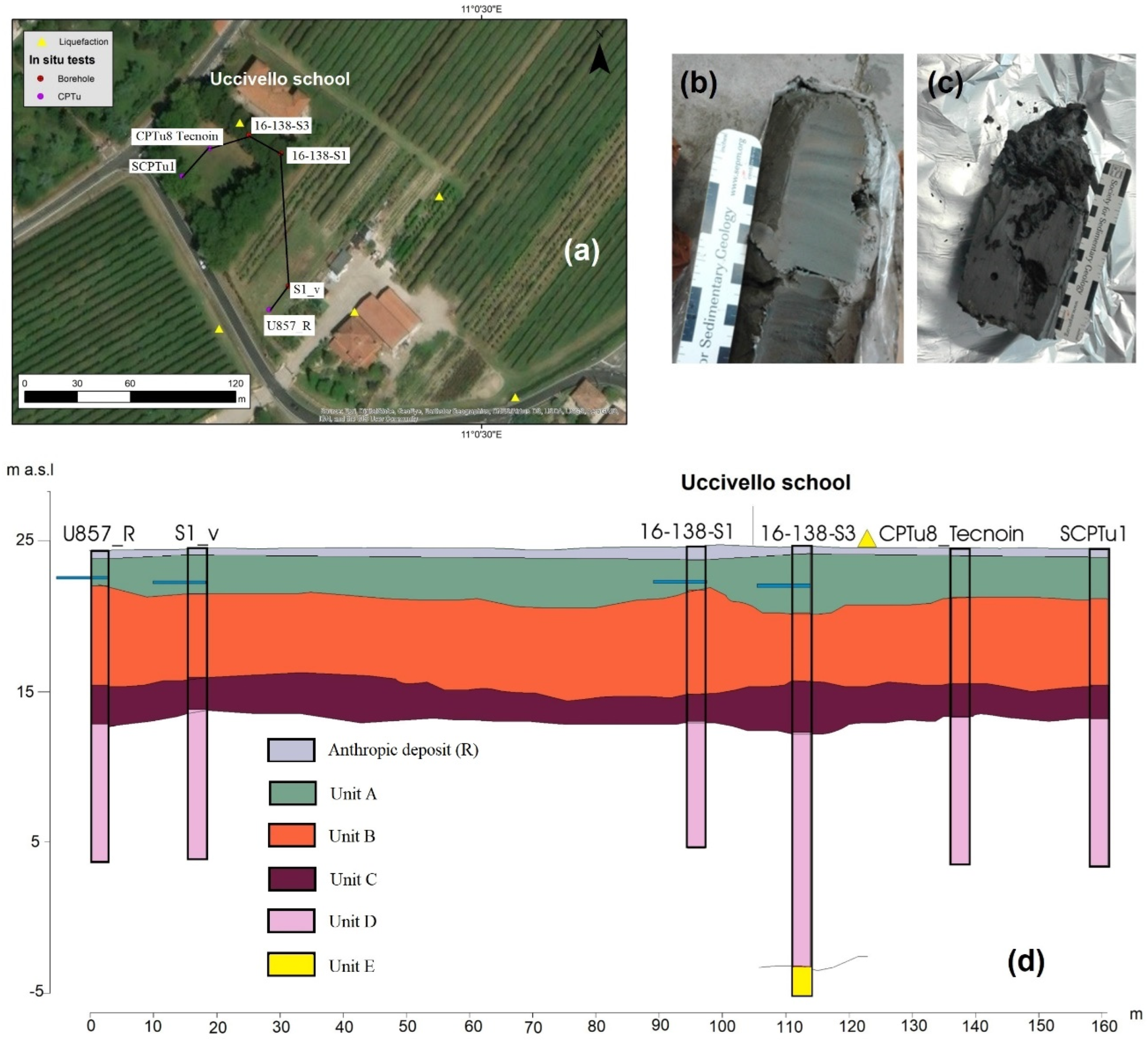The image size is (1148, 1046).
Task: Click the map distance scale bar
Action: pos(130,397)
